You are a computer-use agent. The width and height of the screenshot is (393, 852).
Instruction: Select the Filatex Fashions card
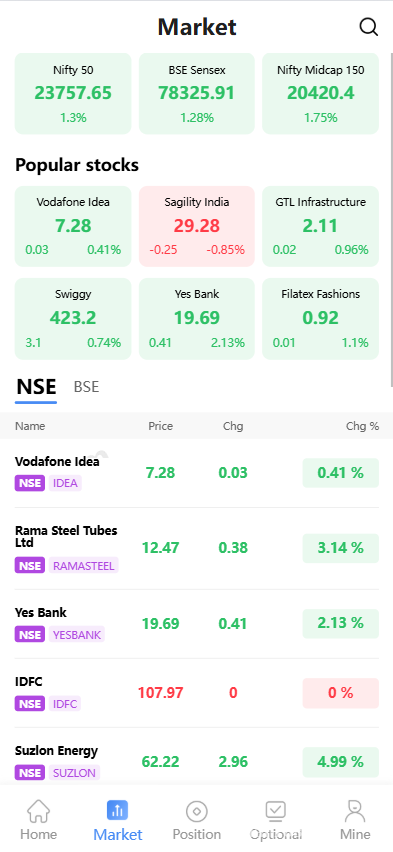coord(320,318)
